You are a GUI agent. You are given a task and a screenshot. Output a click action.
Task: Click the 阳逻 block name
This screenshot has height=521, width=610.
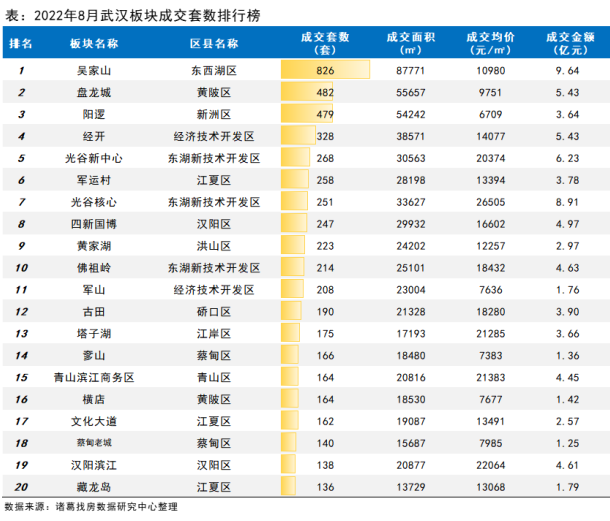point(94,114)
